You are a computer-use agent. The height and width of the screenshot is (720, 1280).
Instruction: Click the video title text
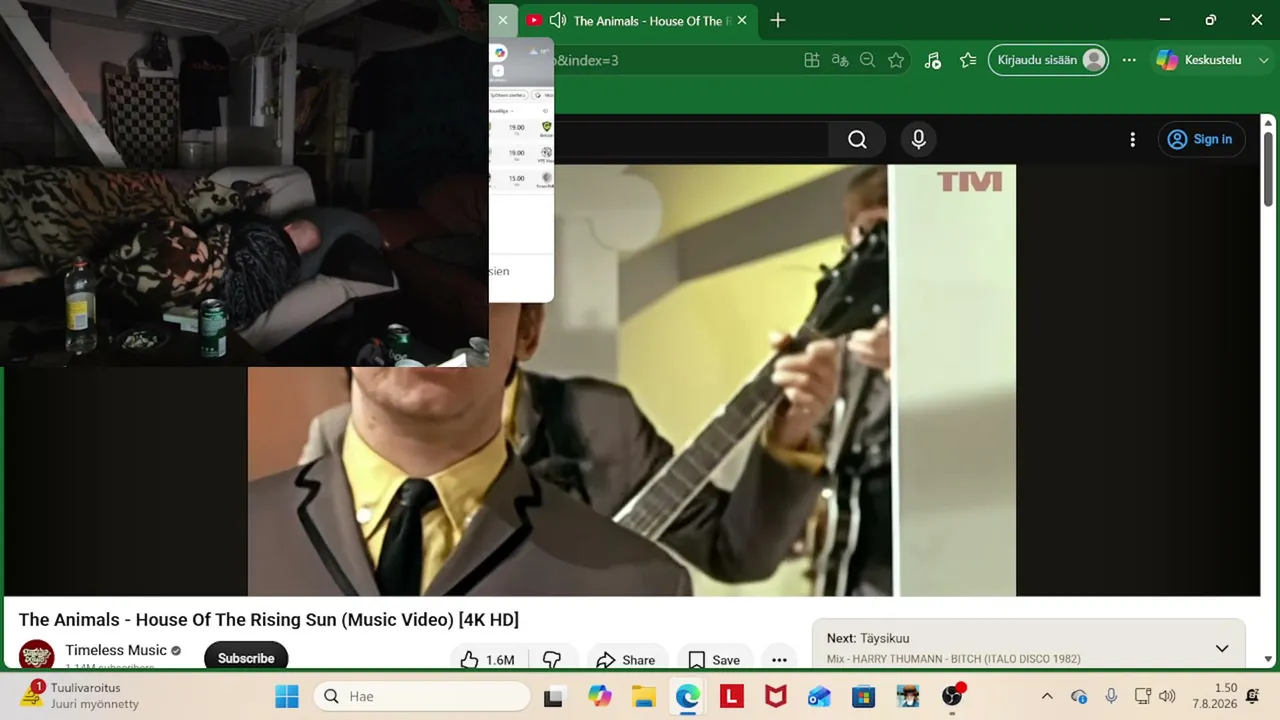pyautogui.click(x=269, y=620)
